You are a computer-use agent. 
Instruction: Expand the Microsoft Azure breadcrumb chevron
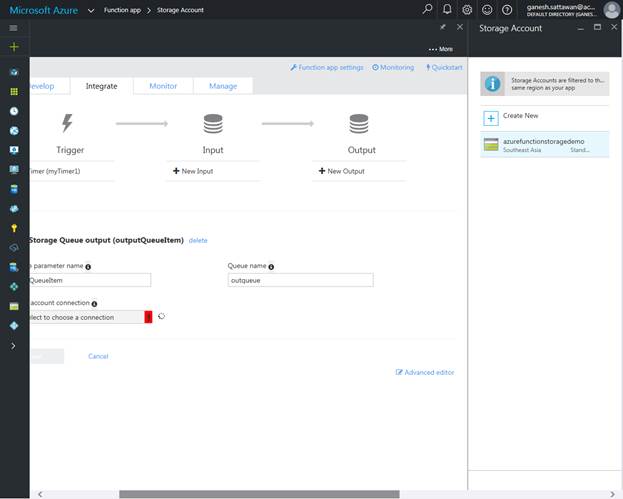[x=91, y=9]
